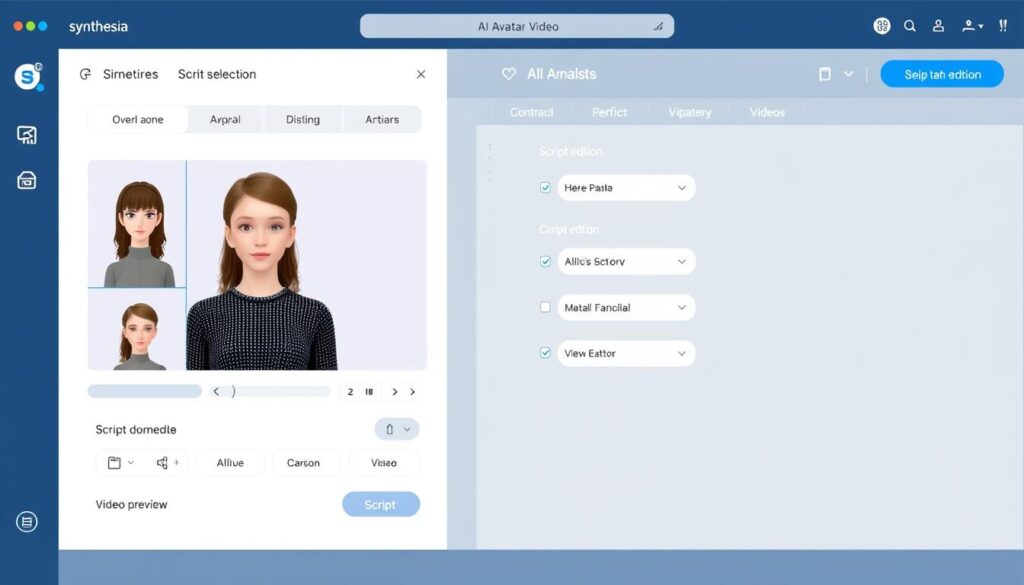Click the search magnifier in the top bar
The height and width of the screenshot is (585, 1024).
910,26
